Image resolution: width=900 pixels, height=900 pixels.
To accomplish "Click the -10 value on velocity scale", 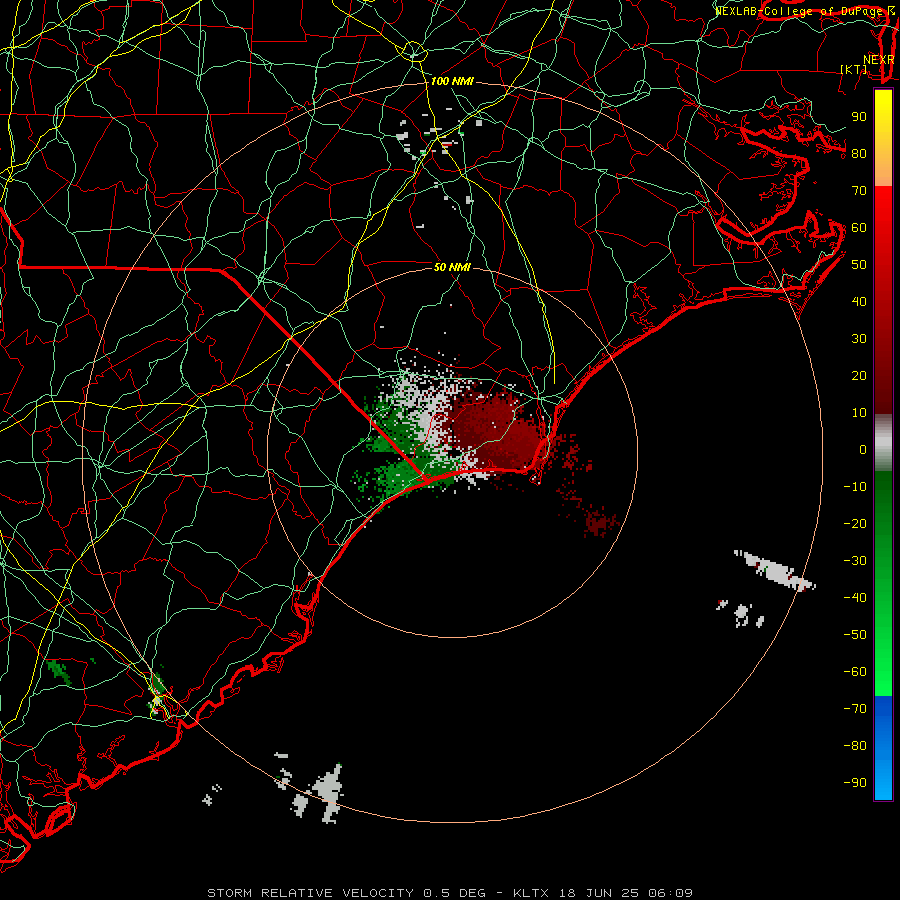I will click(855, 487).
